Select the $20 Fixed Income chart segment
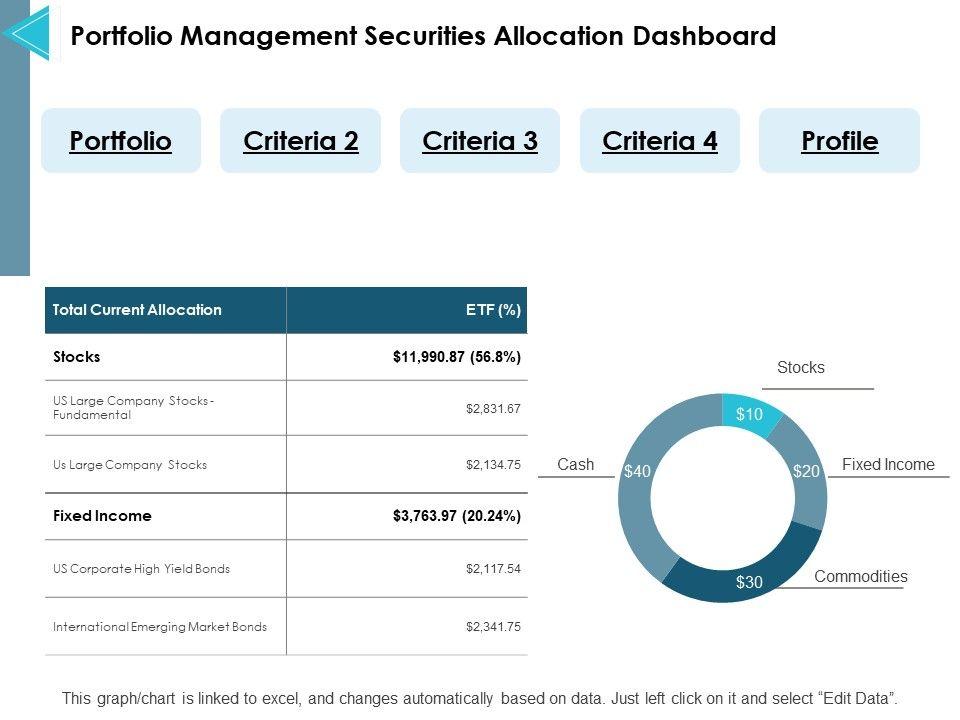960x720 pixels. 806,472
